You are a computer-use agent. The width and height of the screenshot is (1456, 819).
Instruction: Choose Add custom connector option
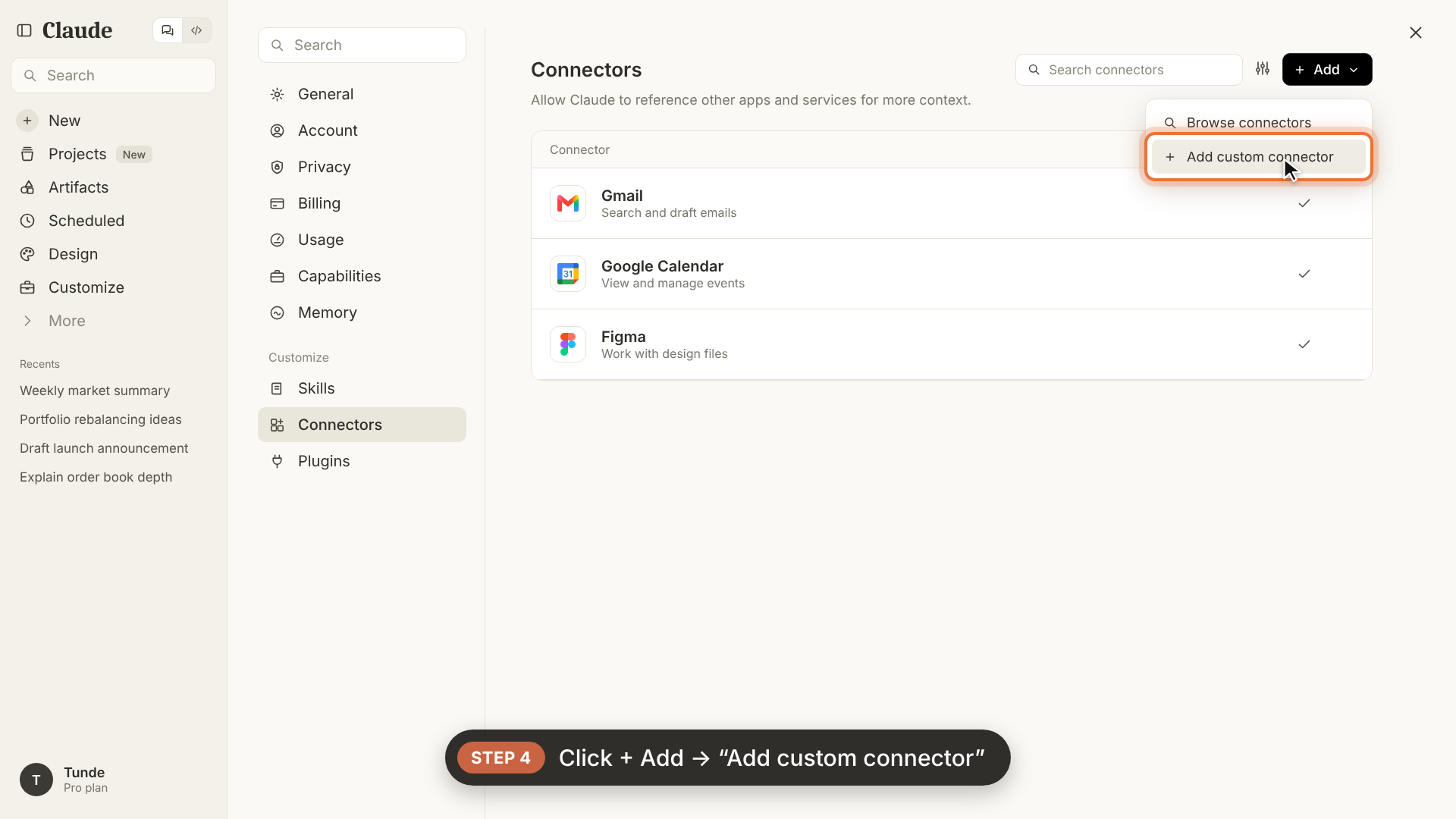point(1259,156)
